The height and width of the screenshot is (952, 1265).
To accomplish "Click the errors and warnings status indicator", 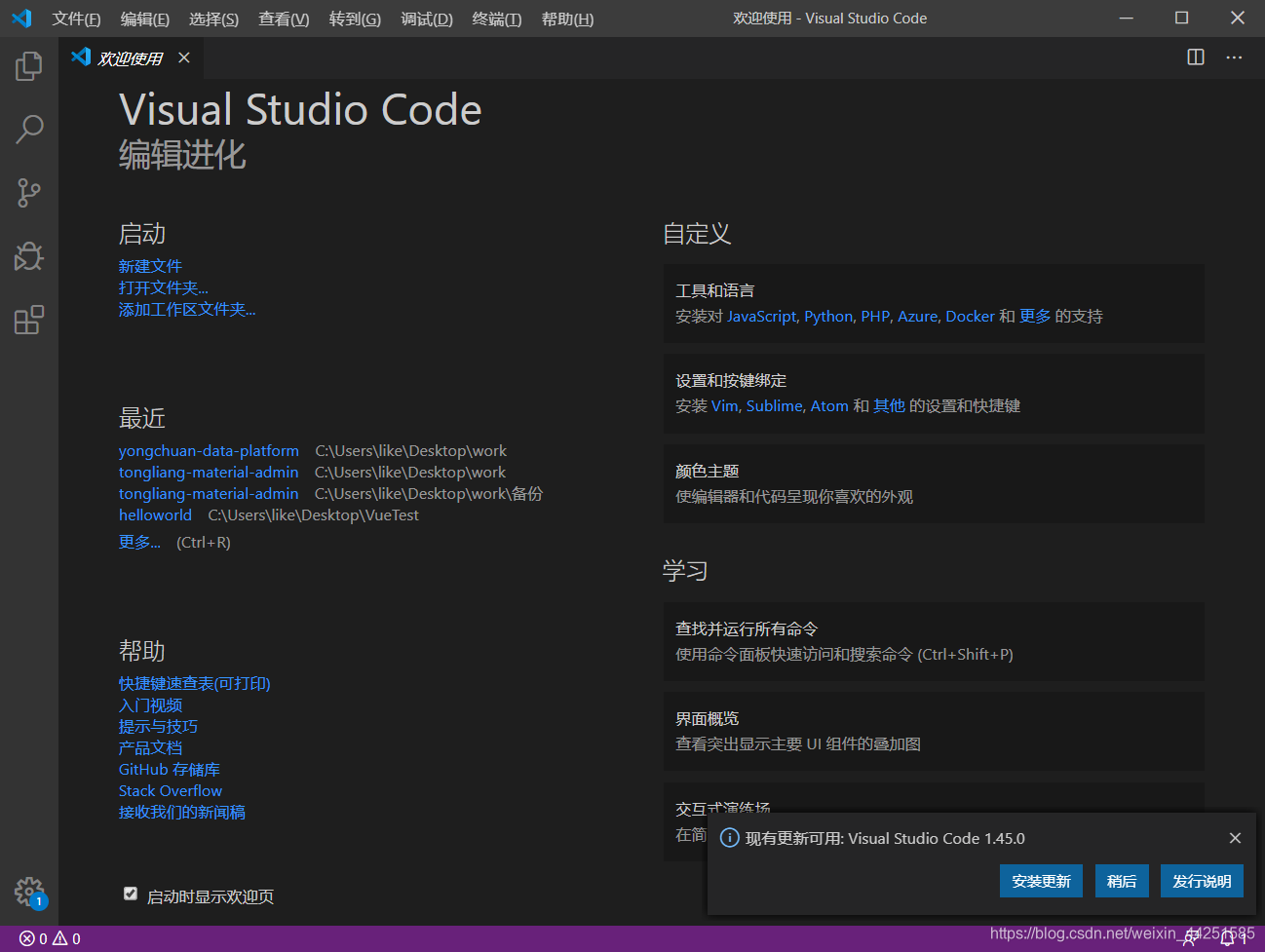I will 51,938.
